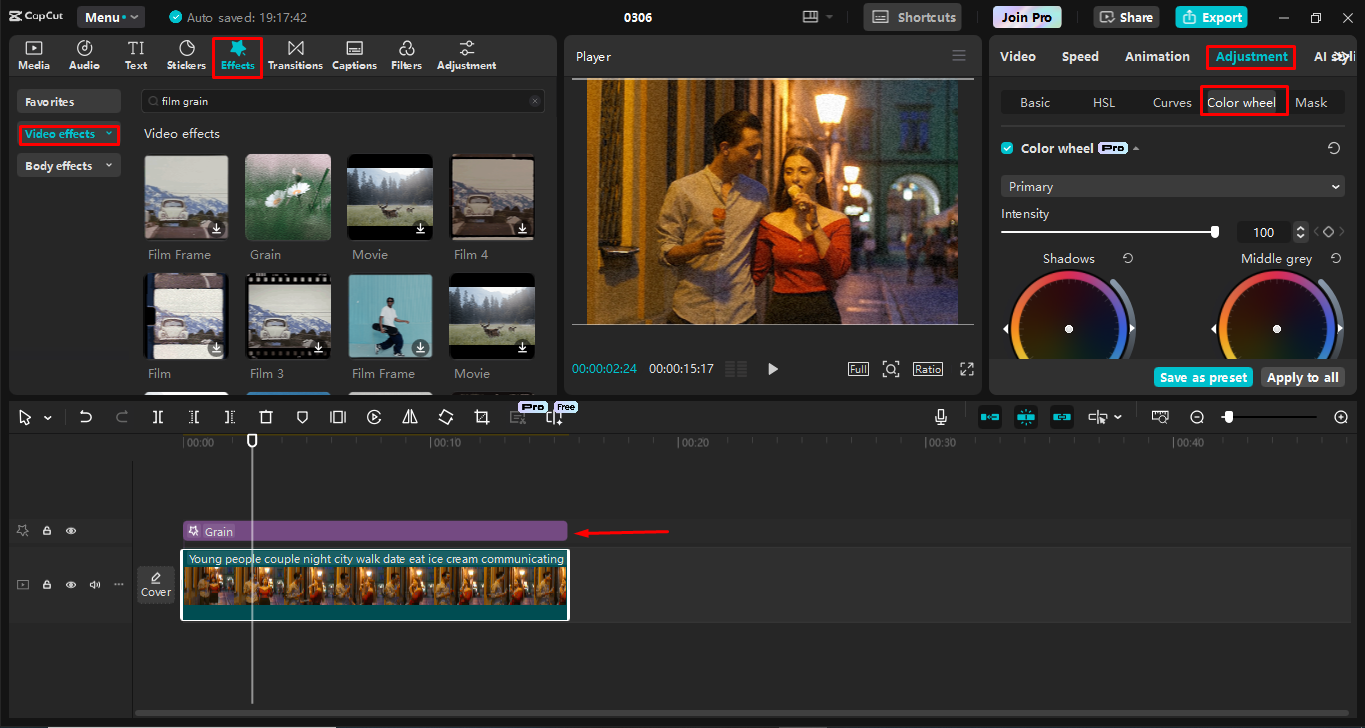The width and height of the screenshot is (1365, 728).
Task: Toggle visibility of the video track
Action: [71, 584]
